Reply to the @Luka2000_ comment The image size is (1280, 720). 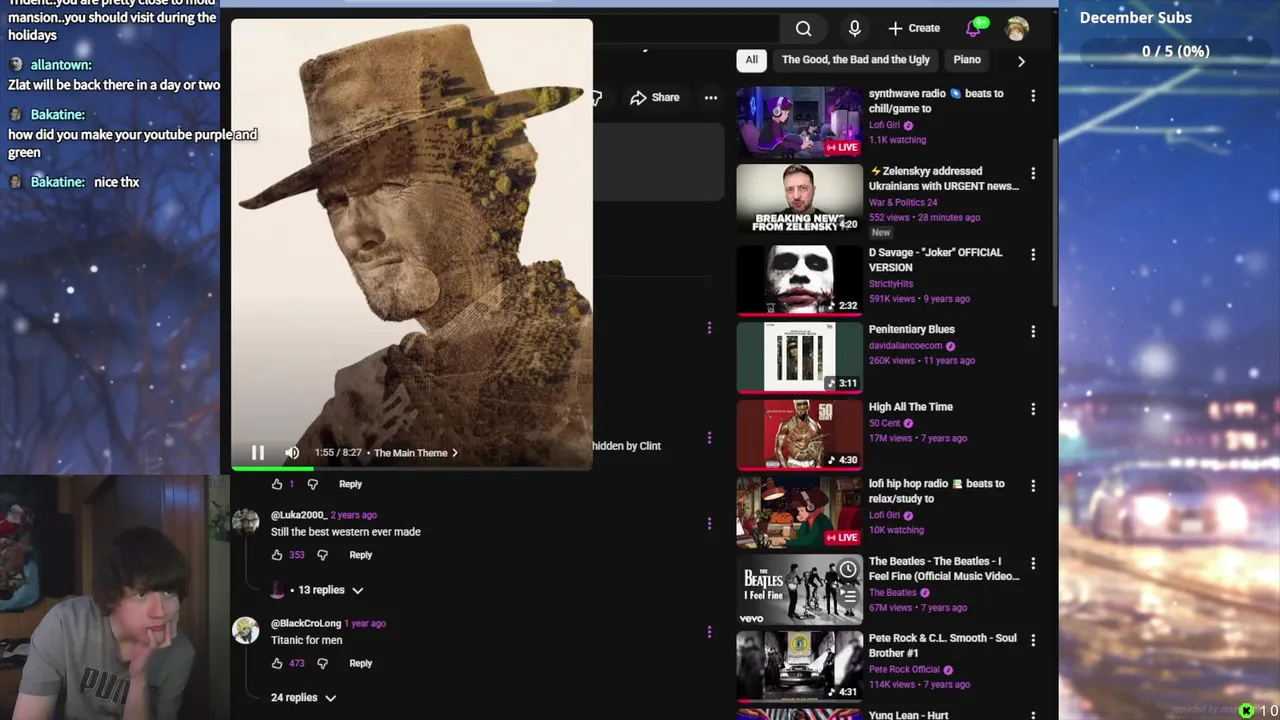coord(360,555)
